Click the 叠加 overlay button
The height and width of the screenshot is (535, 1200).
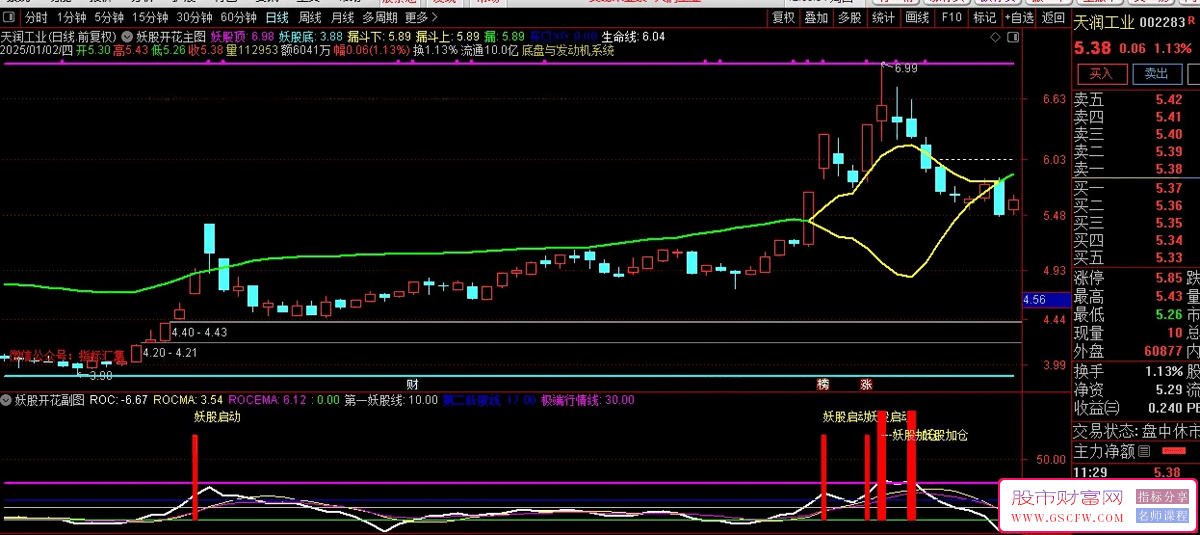pos(816,17)
